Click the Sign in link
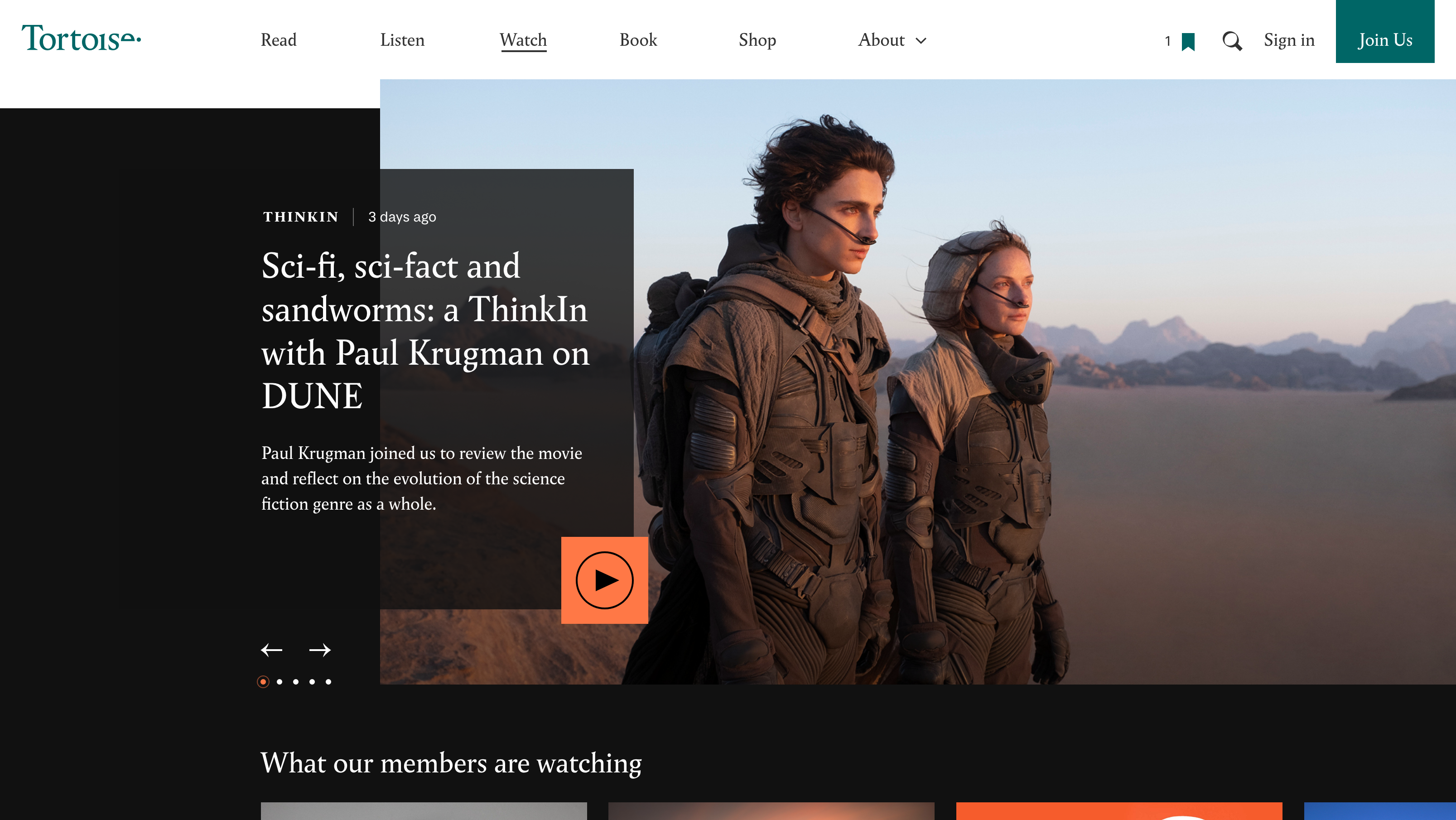This screenshot has height=820, width=1456. pyautogui.click(x=1289, y=40)
